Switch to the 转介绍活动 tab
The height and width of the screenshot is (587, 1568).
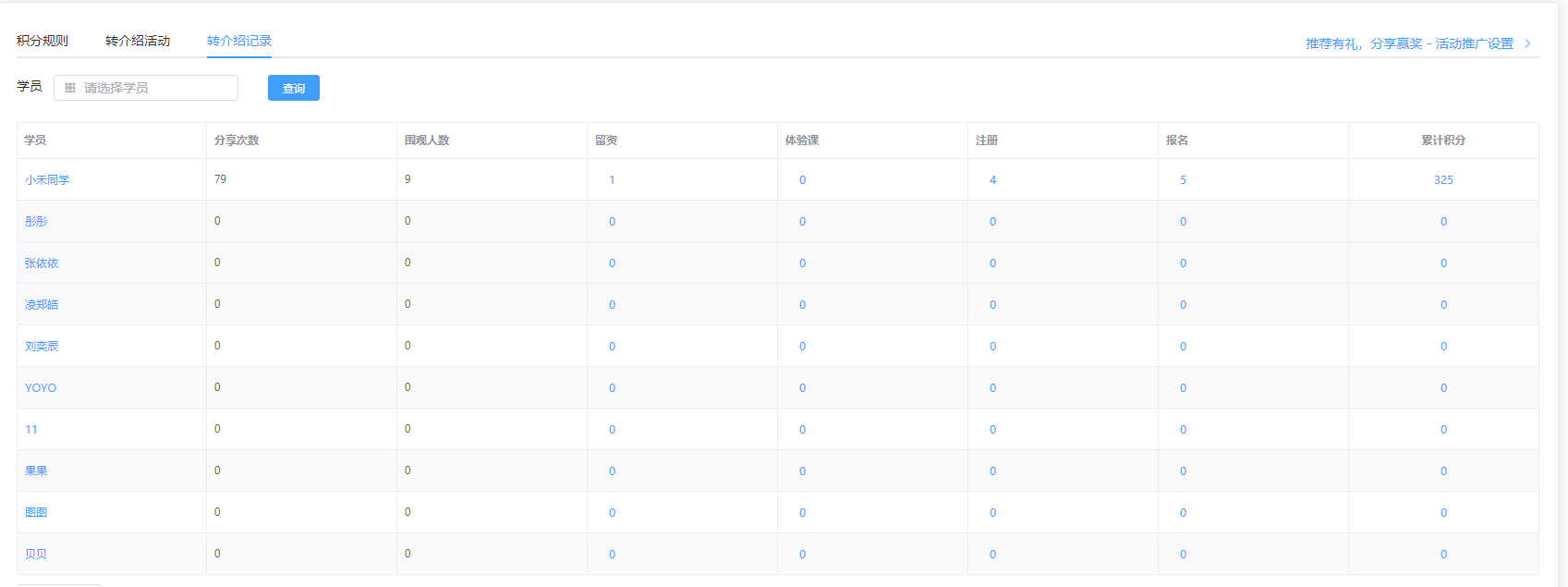point(138,41)
